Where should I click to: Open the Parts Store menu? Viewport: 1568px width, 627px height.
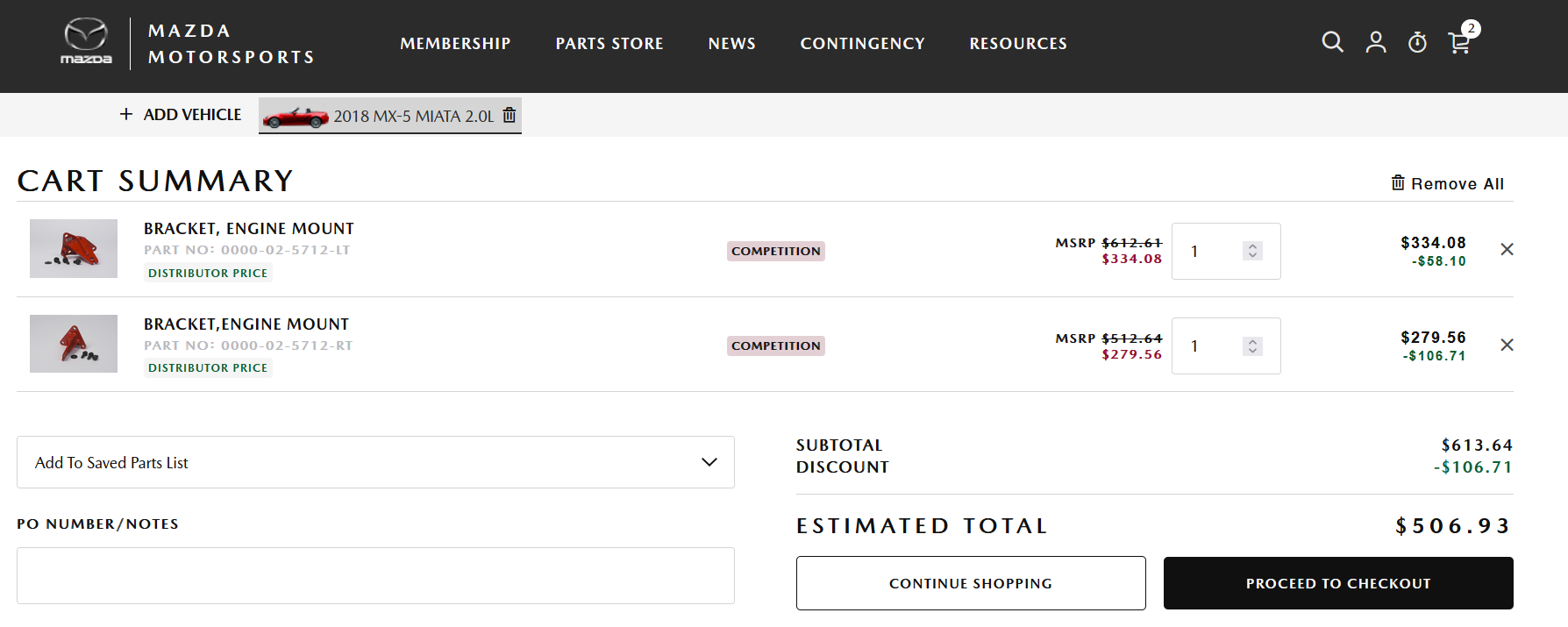pos(609,44)
